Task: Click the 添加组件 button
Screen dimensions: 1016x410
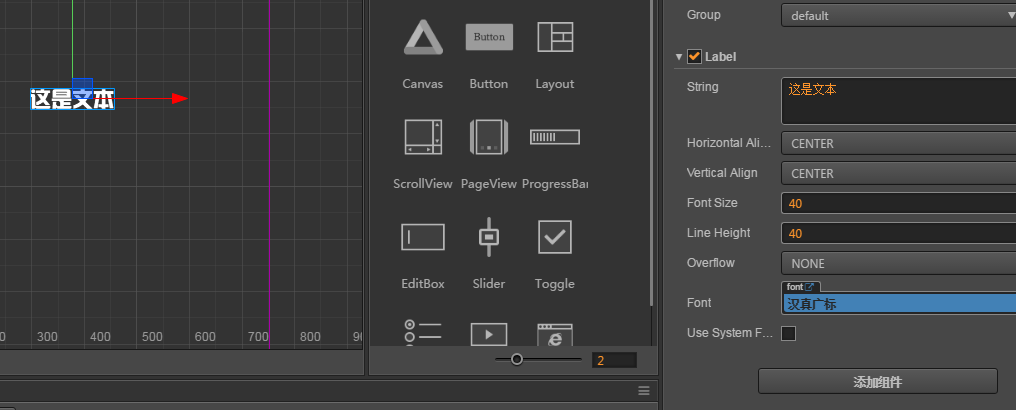Action: click(877, 382)
